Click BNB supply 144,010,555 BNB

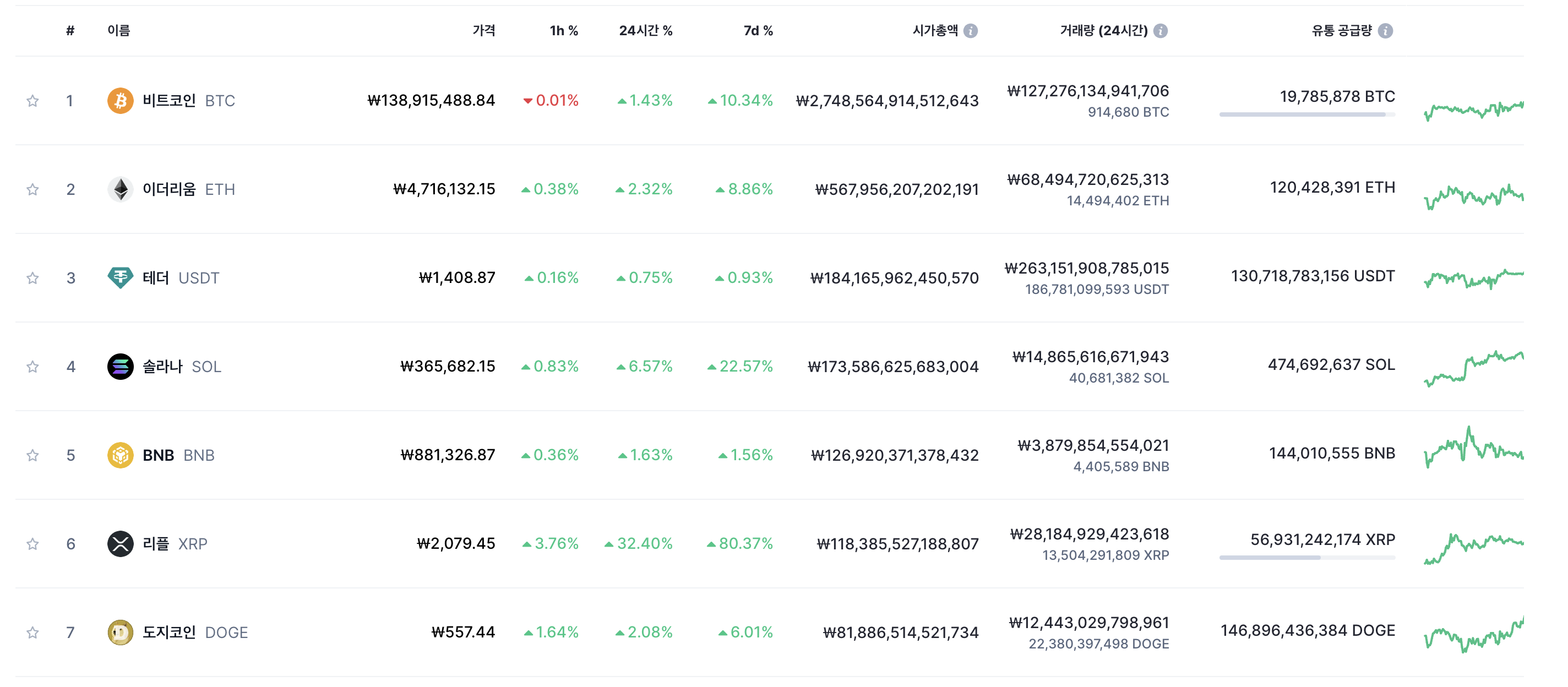[1332, 454]
